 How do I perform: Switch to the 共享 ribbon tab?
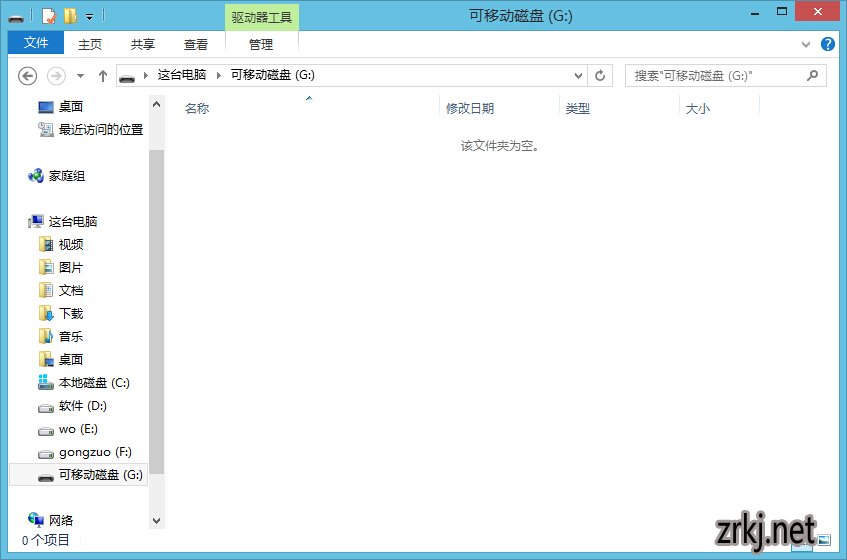tap(143, 44)
